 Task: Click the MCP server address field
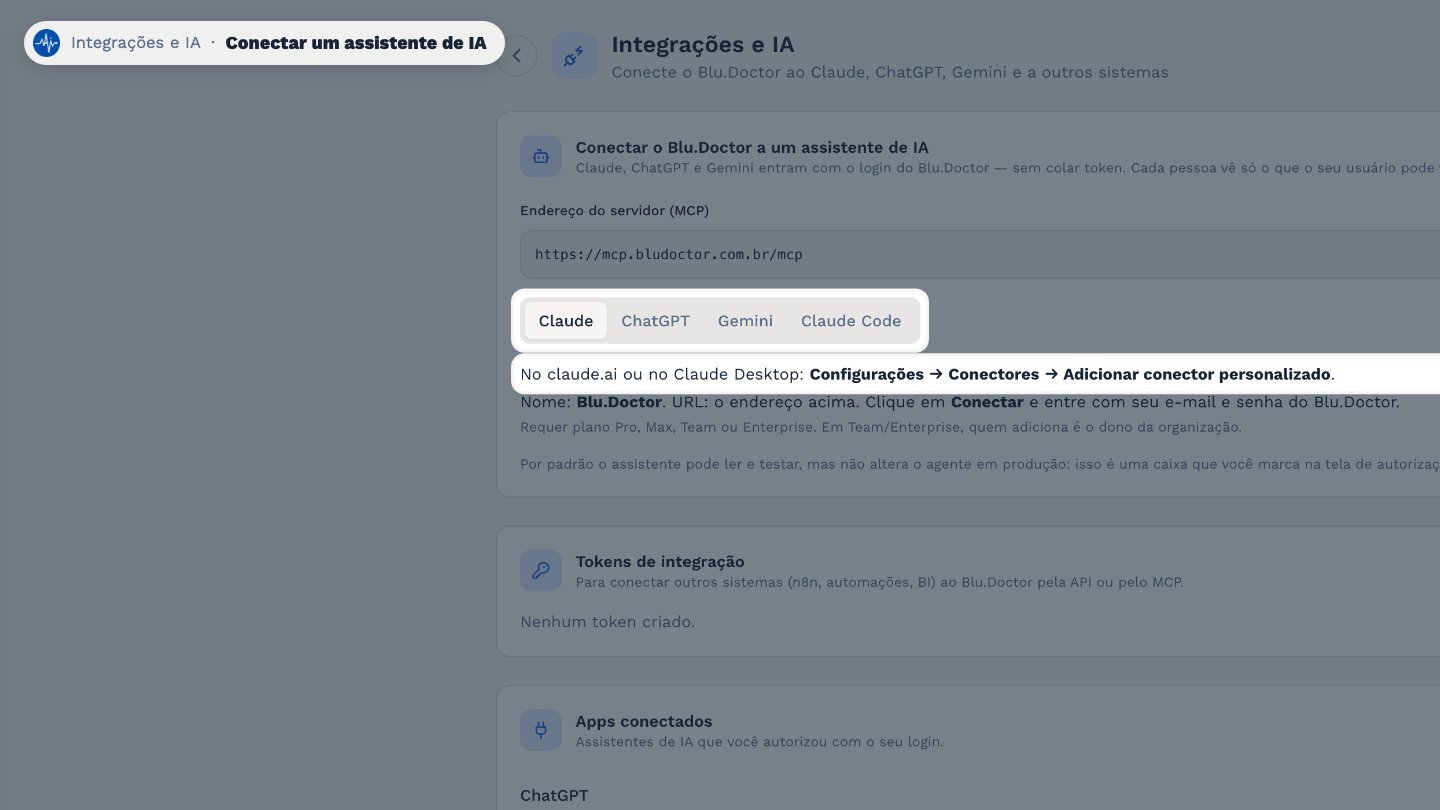click(980, 254)
